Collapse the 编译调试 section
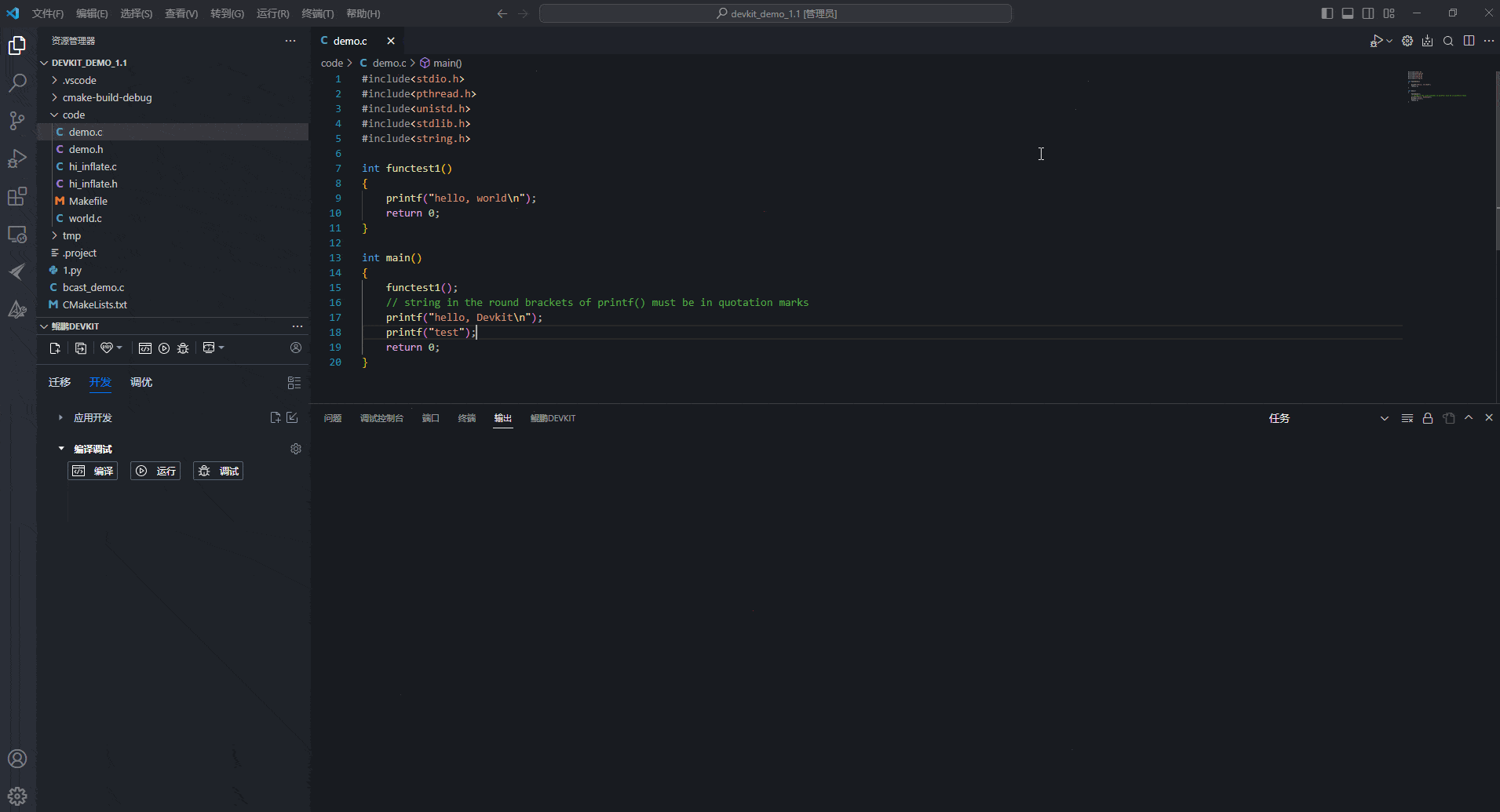The height and width of the screenshot is (812, 1500). tap(61, 449)
